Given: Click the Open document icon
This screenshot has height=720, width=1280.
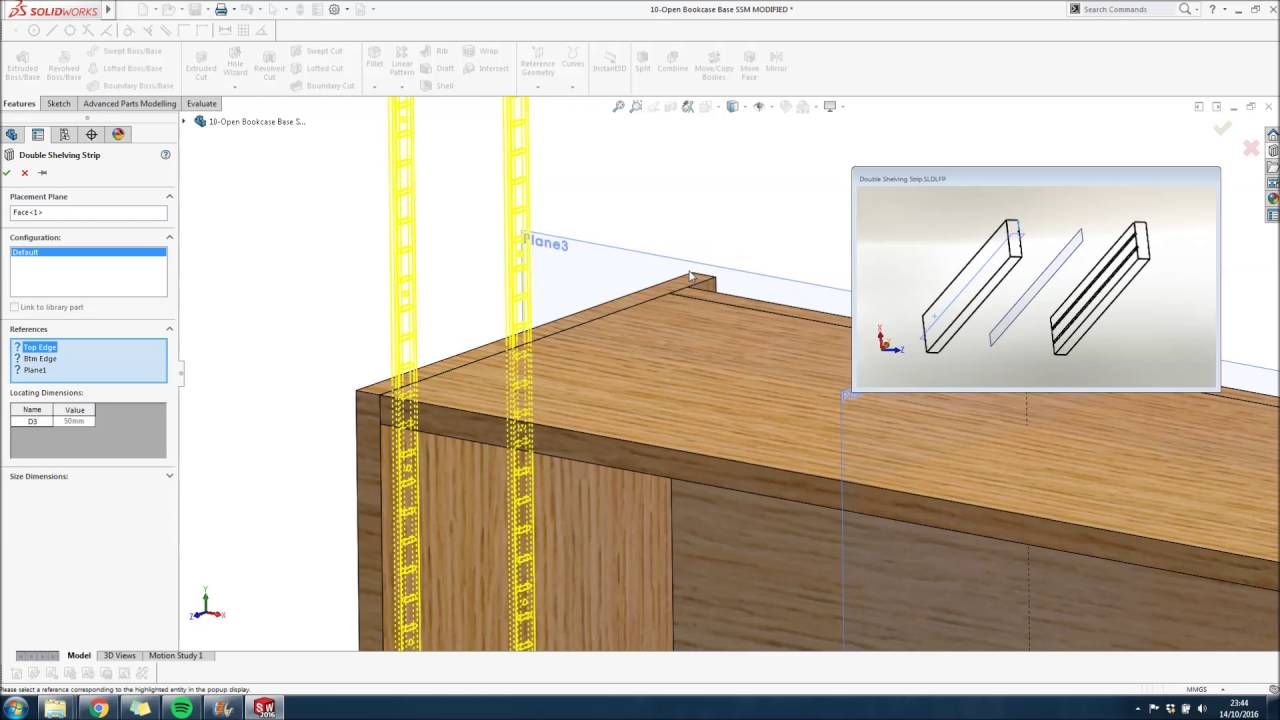Looking at the screenshot, I should (168, 9).
